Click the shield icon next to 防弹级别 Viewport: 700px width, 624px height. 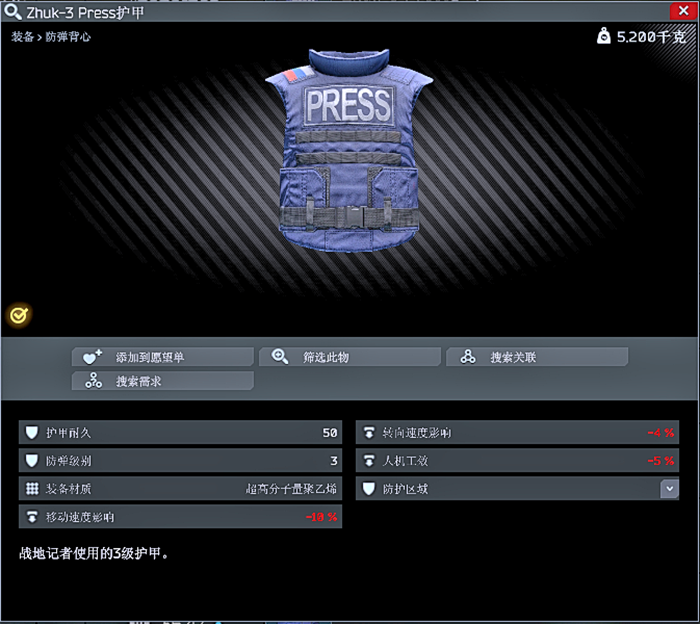pyautogui.click(x=32, y=461)
